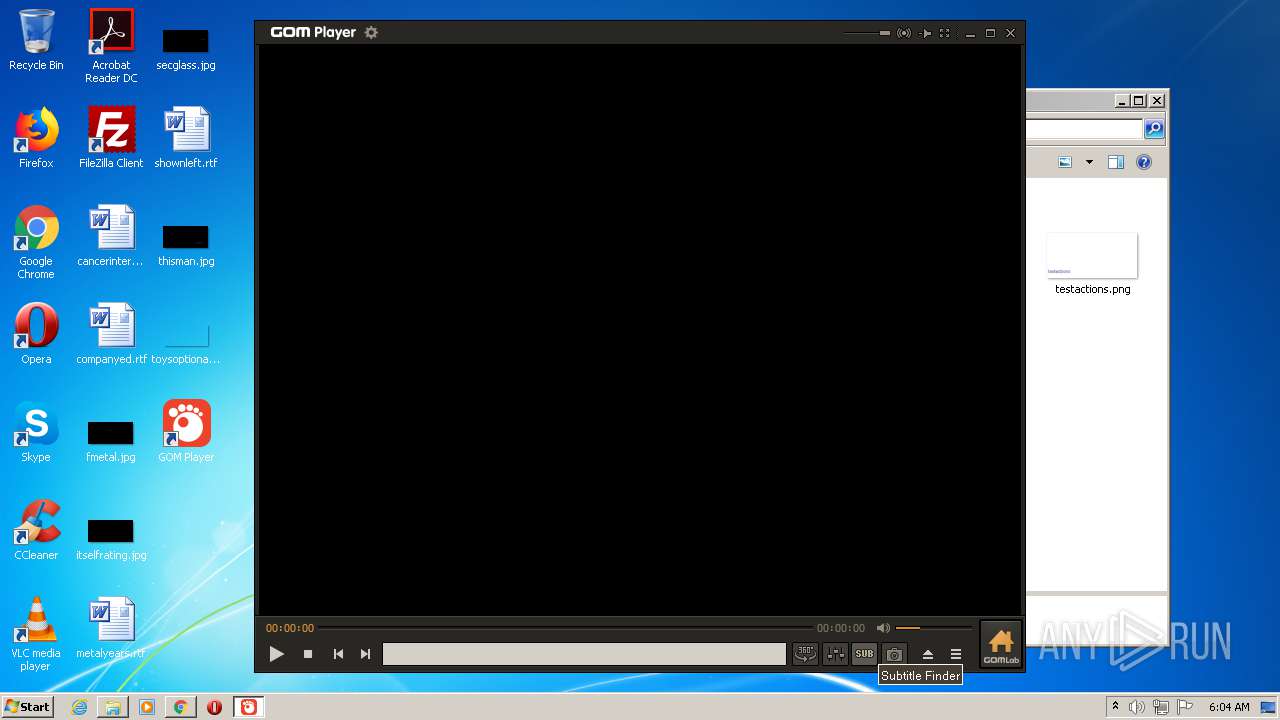Toggle the Explorer preview pane icon

1116,162
